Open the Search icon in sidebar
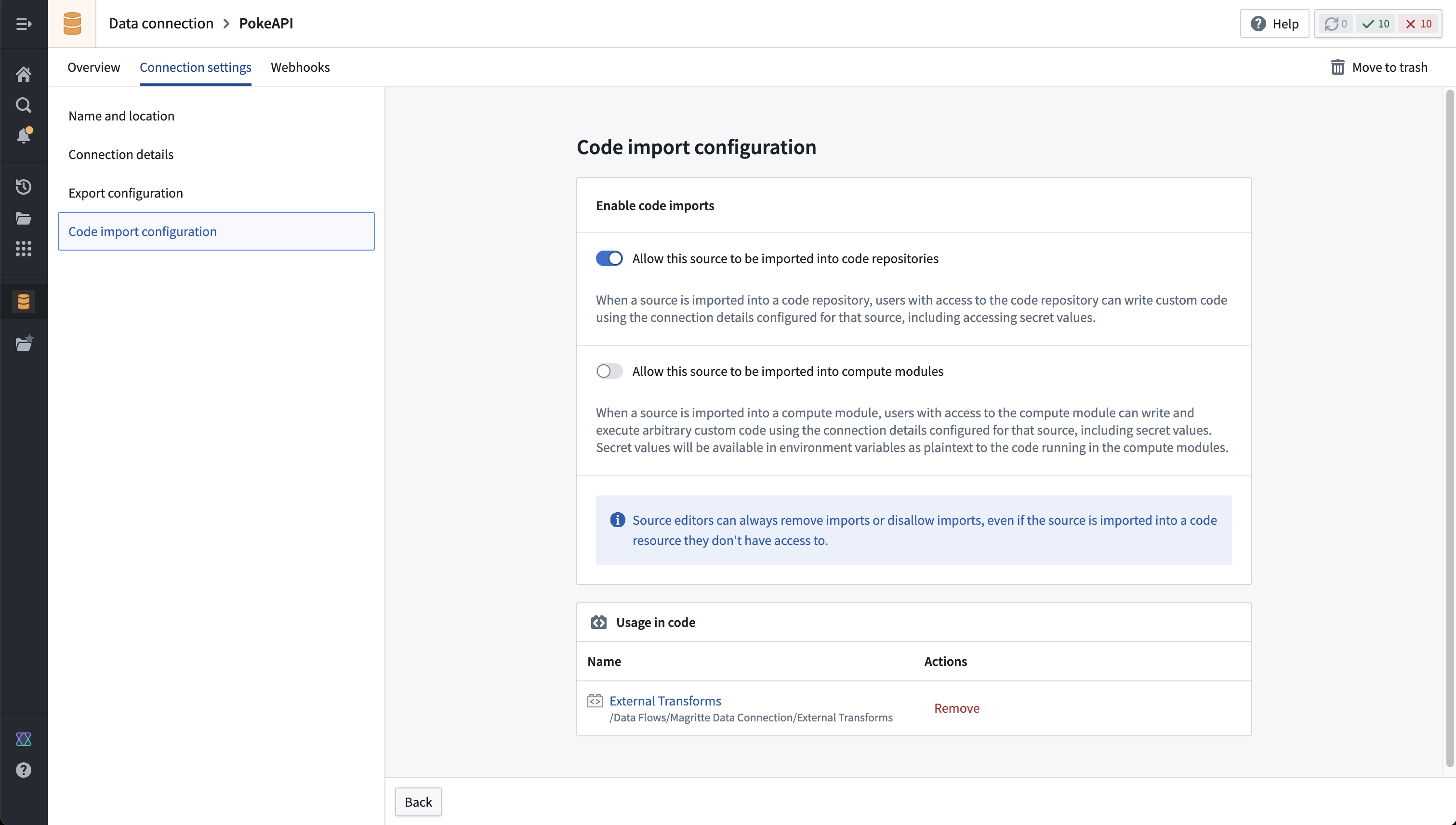Viewport: 1456px width, 825px height. (23, 105)
